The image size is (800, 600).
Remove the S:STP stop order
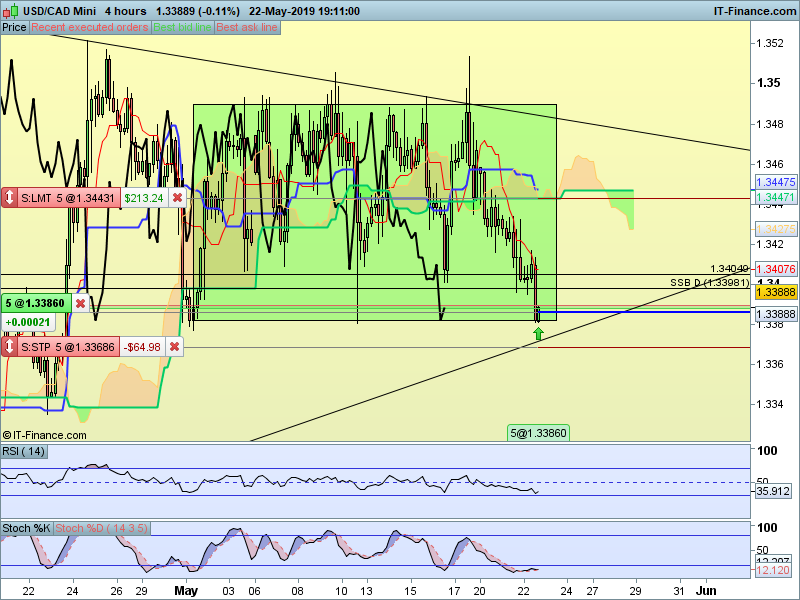[174, 347]
